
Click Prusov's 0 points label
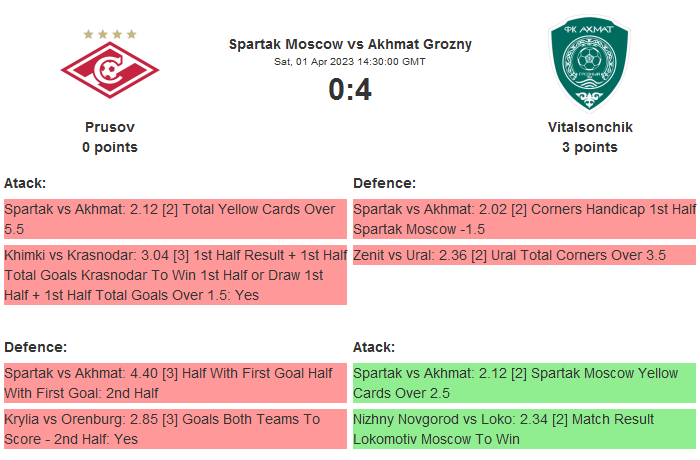point(110,147)
